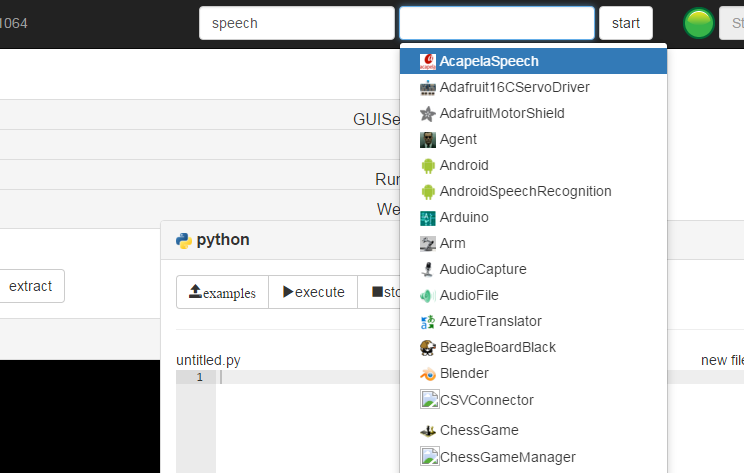744x473 pixels.
Task: Click the Blender logo icon
Action: click(428, 374)
